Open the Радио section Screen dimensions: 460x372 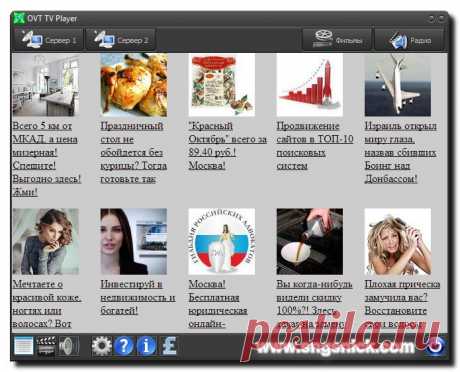click(x=409, y=40)
